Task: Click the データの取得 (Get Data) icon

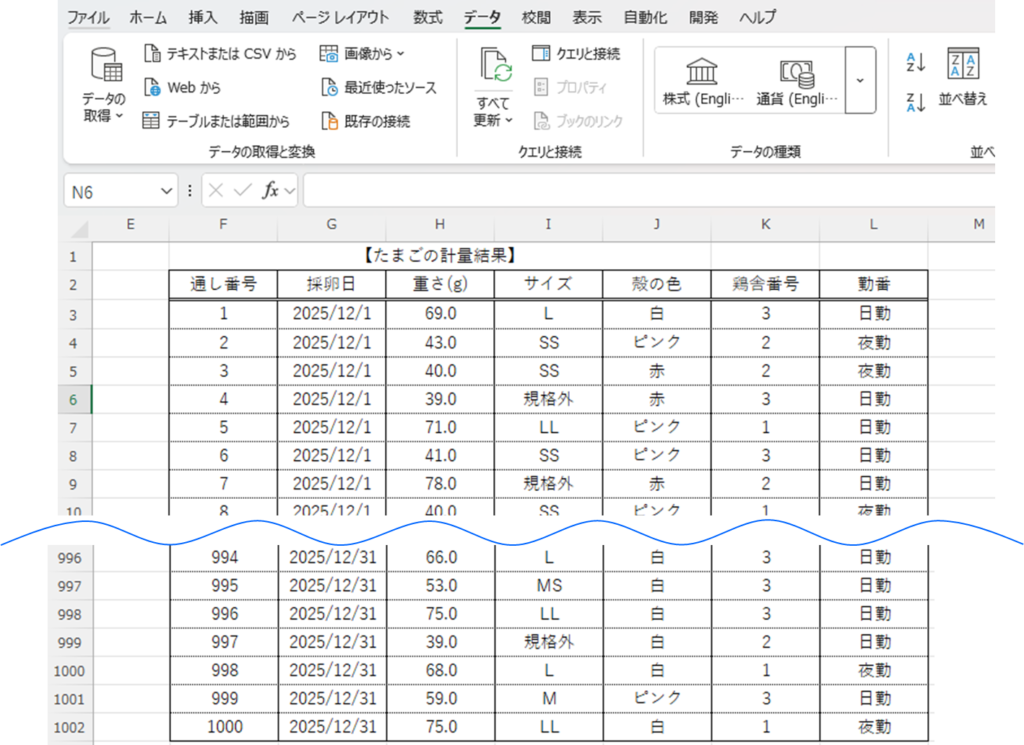Action: [104, 70]
